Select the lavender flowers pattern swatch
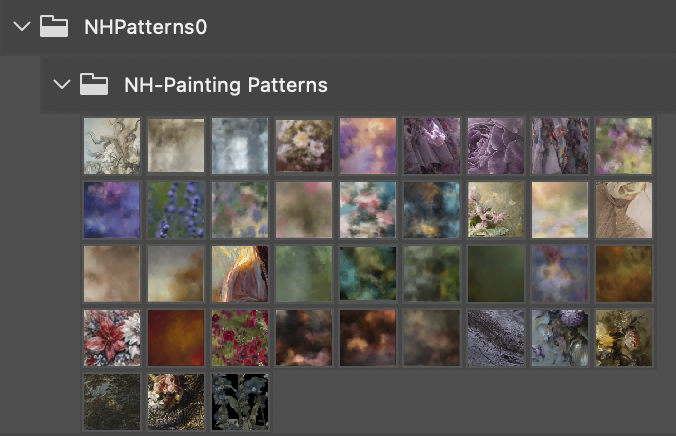 pos(176,210)
